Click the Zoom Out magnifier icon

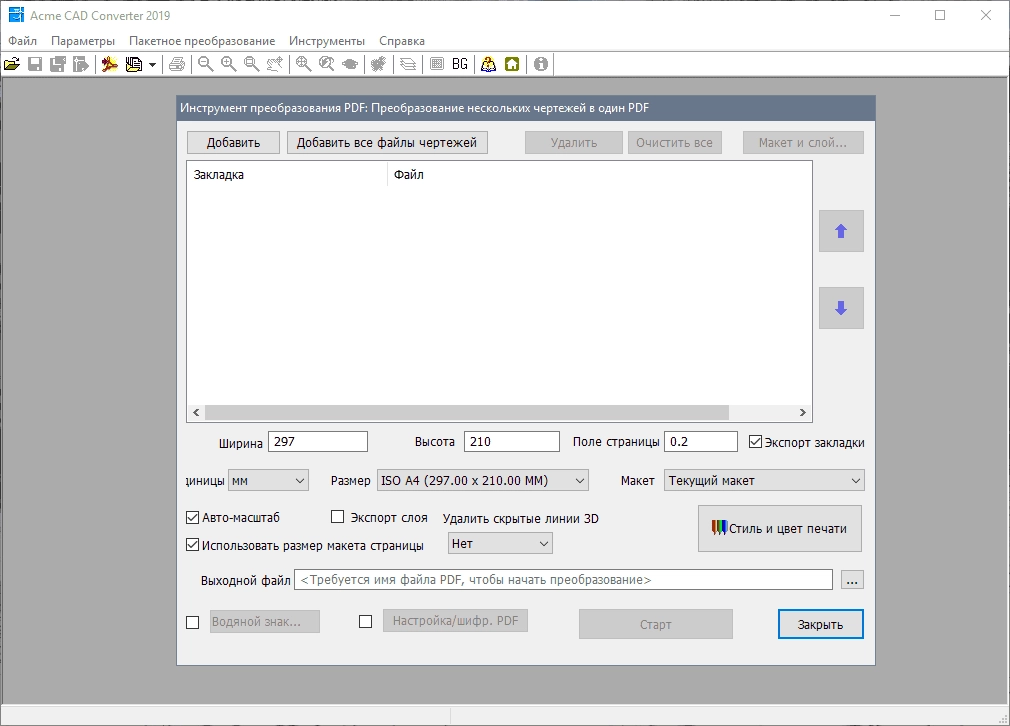205,64
